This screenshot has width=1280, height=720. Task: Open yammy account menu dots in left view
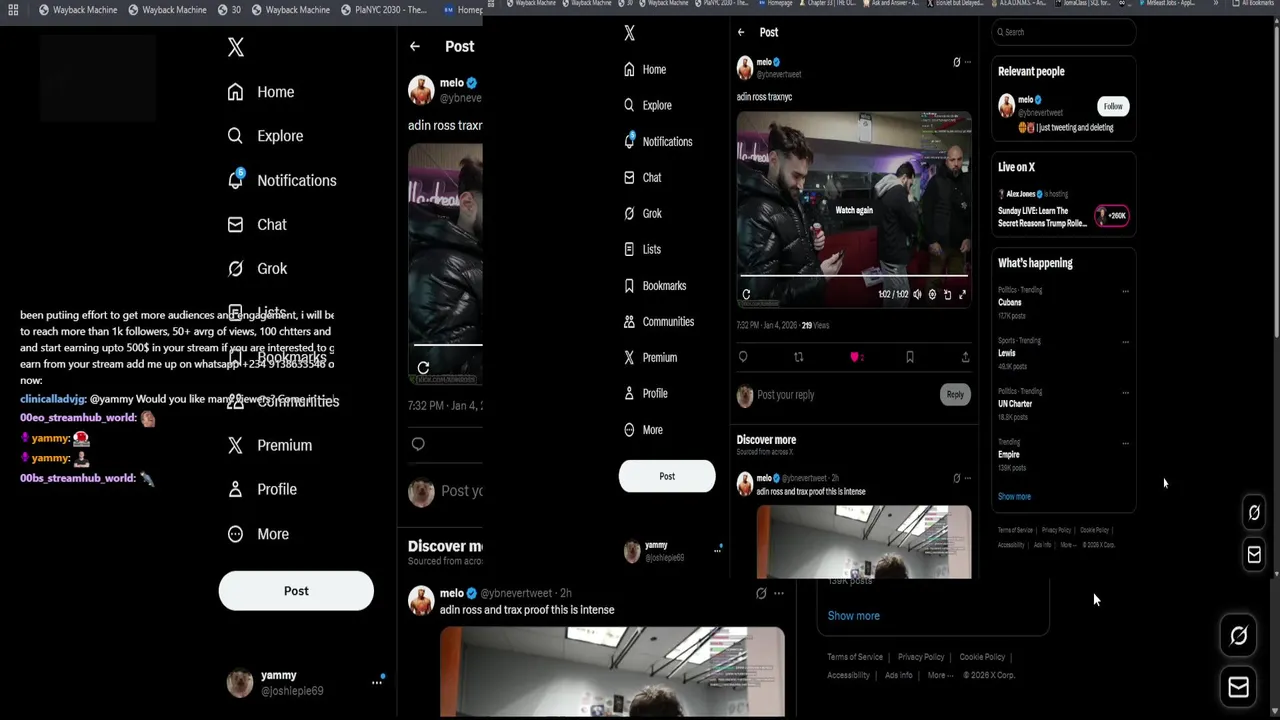377,682
